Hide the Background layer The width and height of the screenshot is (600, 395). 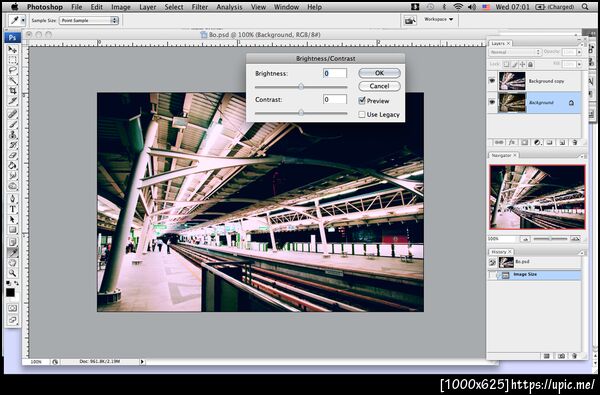[x=492, y=102]
